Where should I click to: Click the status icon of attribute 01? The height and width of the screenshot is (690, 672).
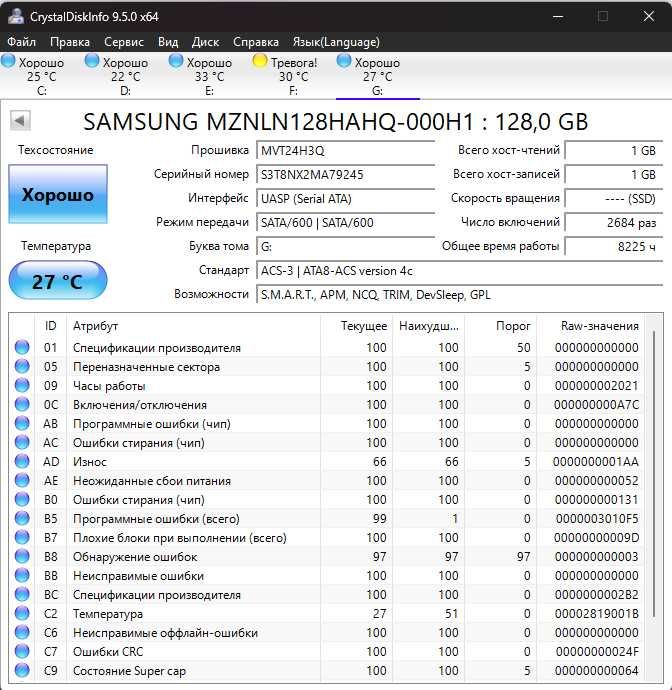click(x=22, y=347)
